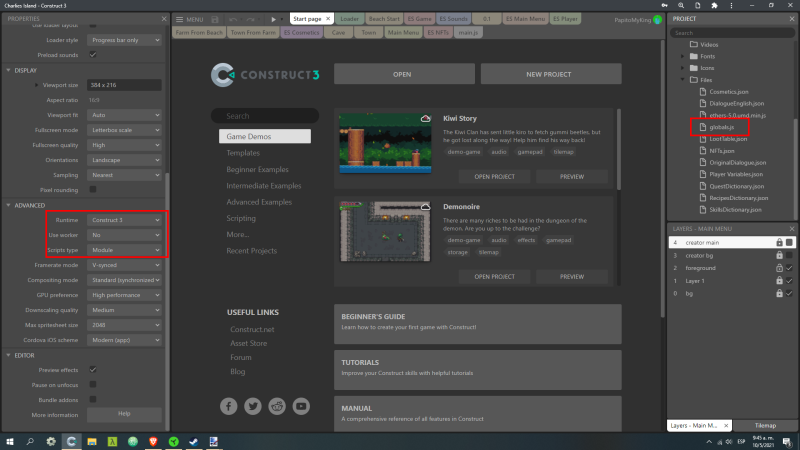This screenshot has height=450, width=800.
Task: Open Framerate mode dropdown
Action: point(124,265)
